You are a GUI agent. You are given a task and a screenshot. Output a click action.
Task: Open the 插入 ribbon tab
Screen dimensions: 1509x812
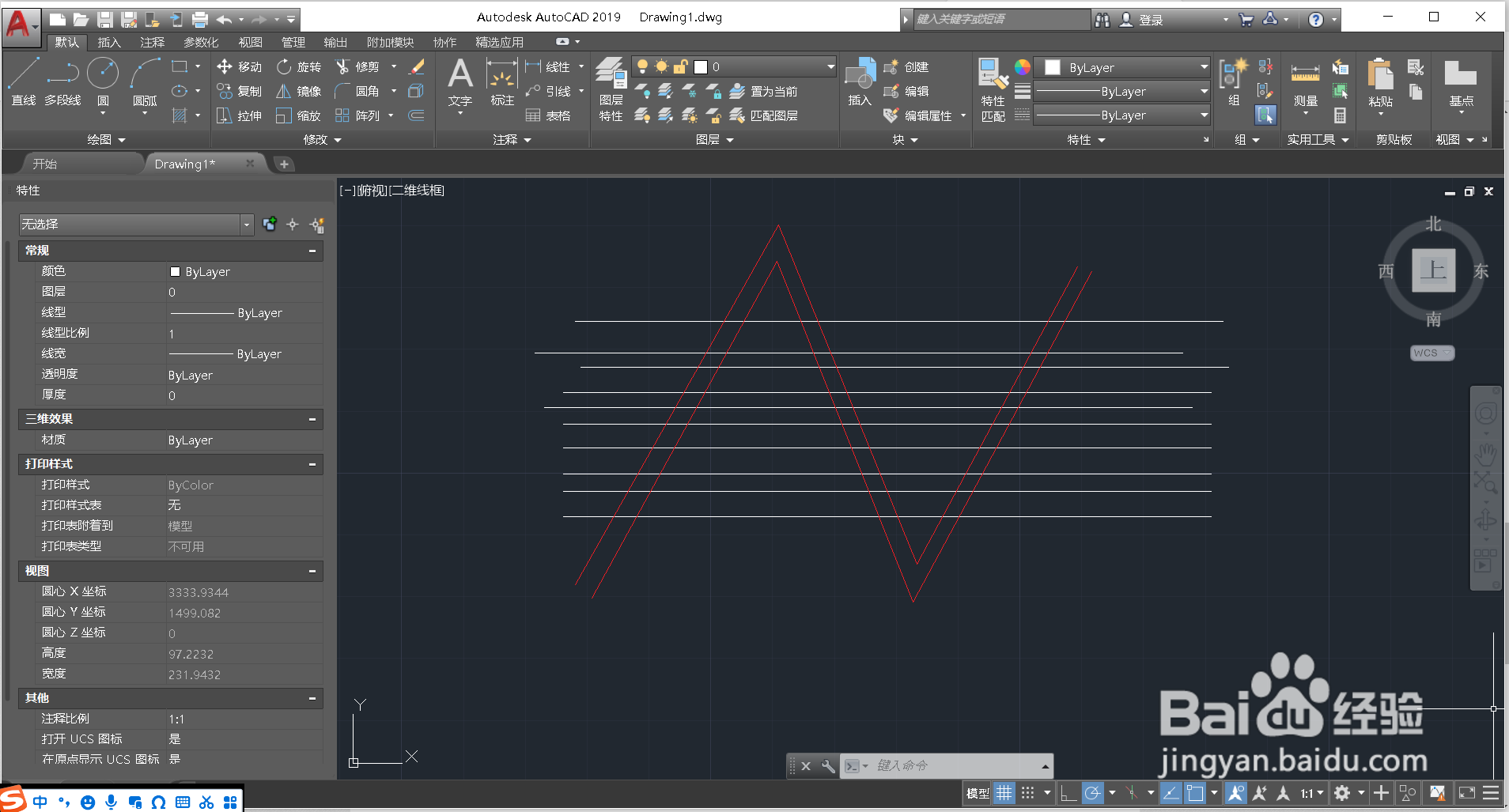pyautogui.click(x=109, y=43)
